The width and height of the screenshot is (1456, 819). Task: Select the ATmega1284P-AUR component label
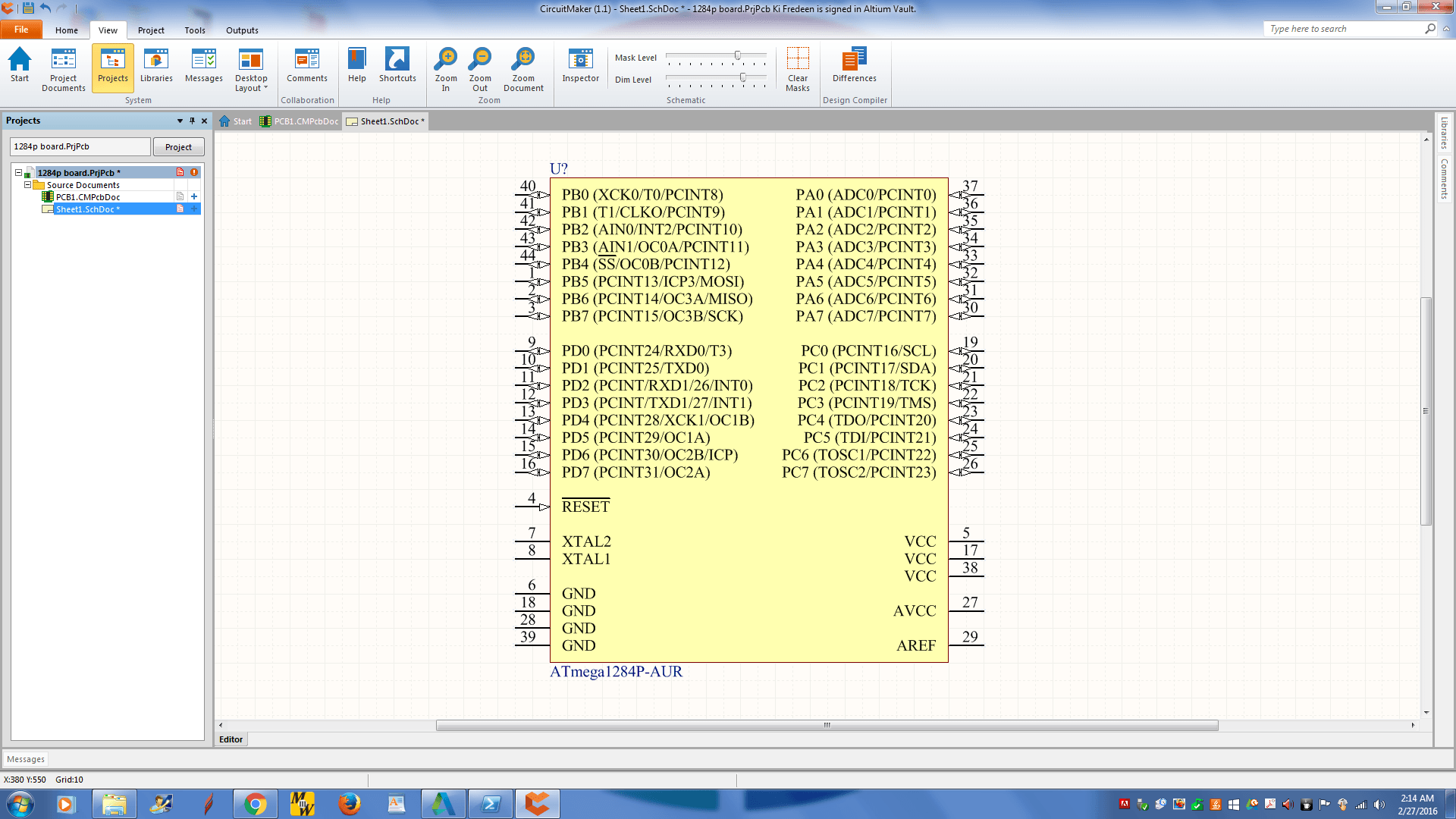(x=617, y=672)
